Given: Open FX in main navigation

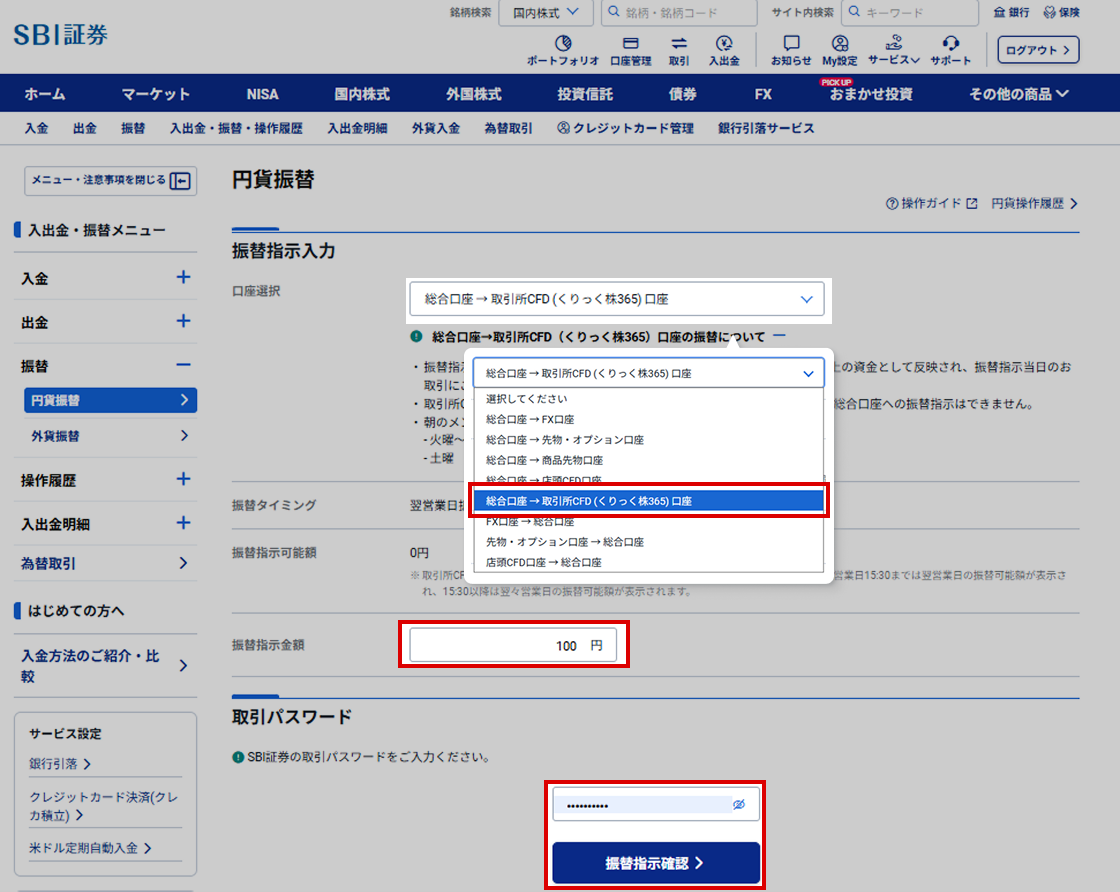Looking at the screenshot, I should tap(763, 94).
